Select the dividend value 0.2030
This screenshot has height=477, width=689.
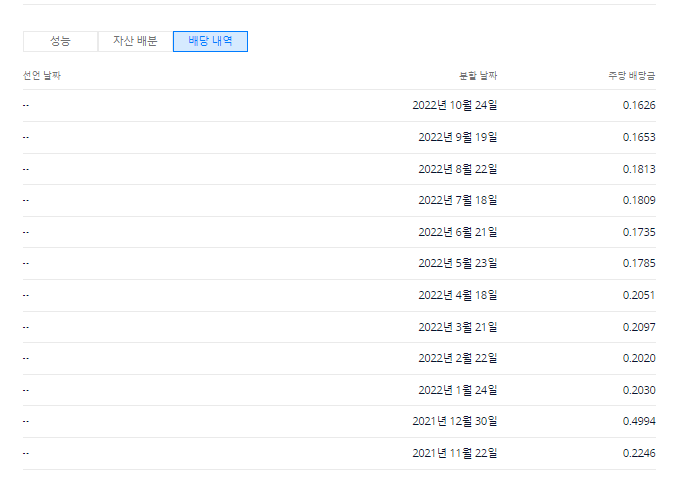[639, 390]
